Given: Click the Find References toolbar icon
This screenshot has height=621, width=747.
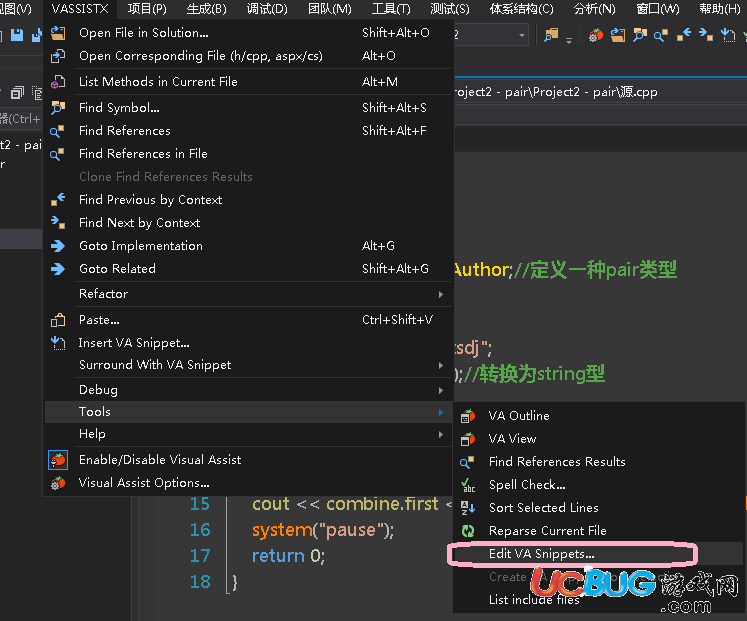Looking at the screenshot, I should click(661, 35).
